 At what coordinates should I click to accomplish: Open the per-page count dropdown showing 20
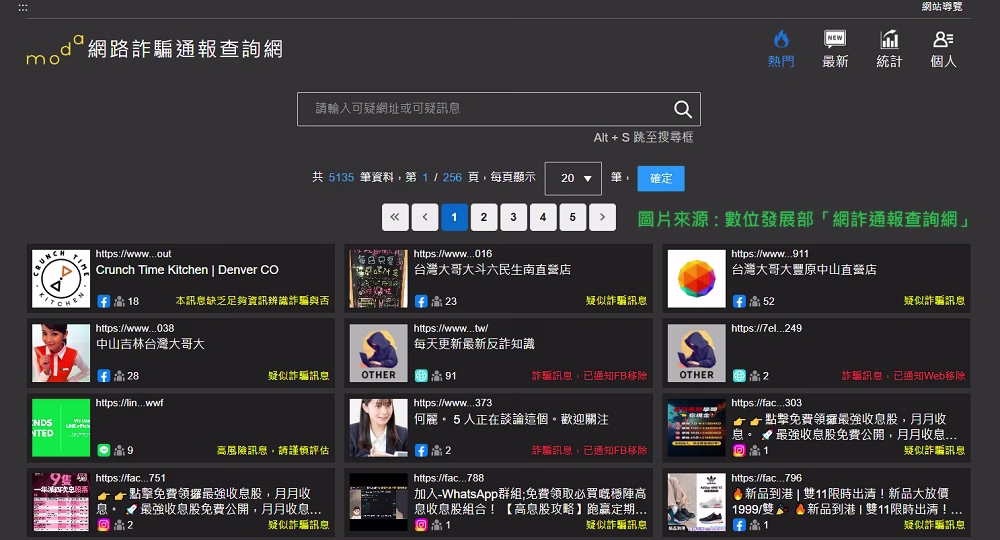tap(573, 178)
